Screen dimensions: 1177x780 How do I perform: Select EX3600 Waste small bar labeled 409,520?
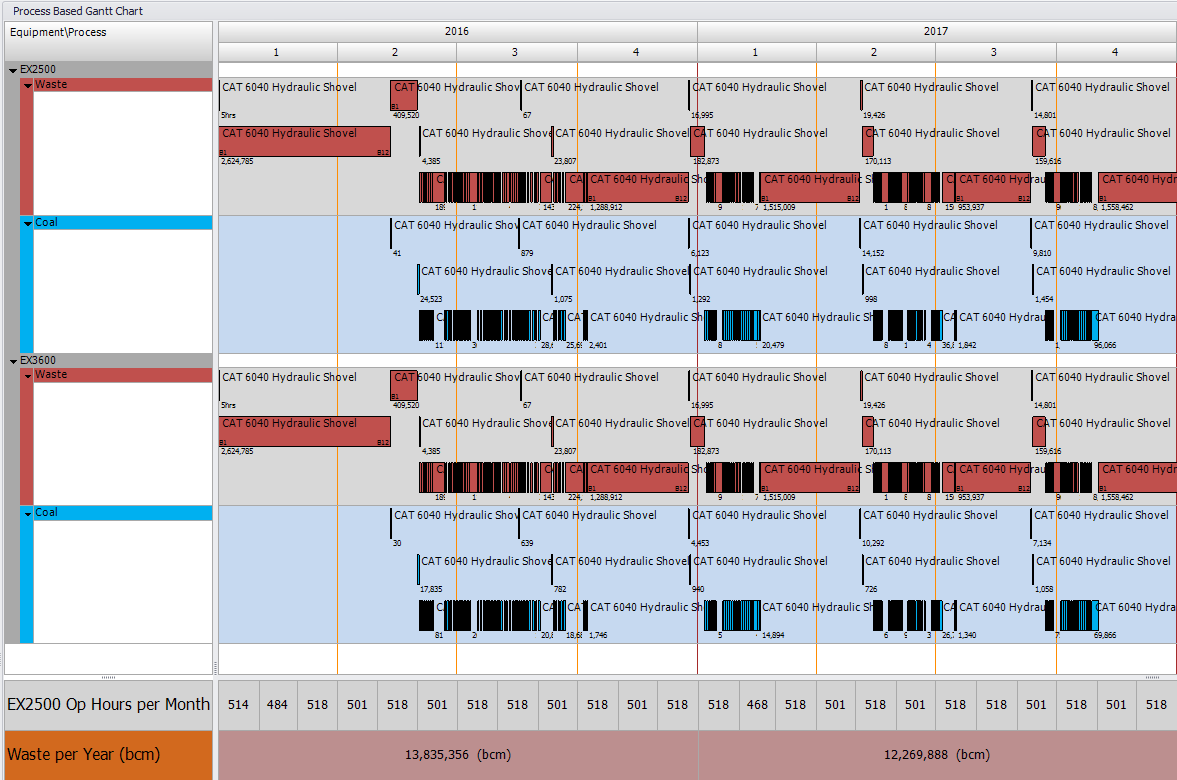pos(404,385)
